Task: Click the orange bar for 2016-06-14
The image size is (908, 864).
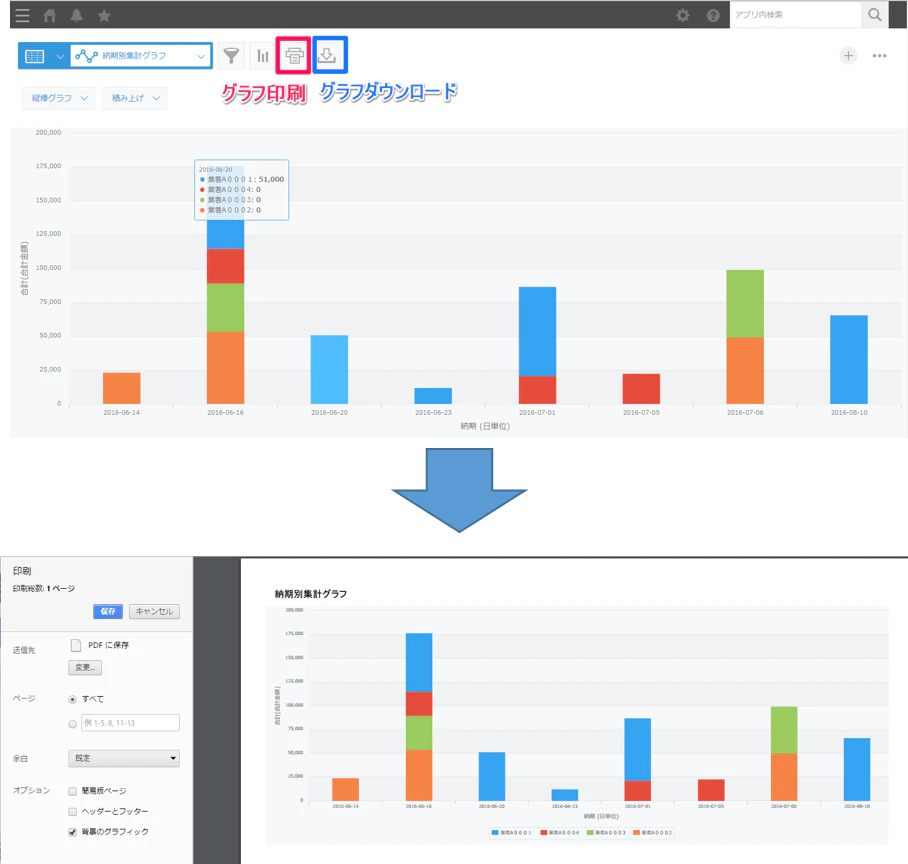Action: (122, 388)
